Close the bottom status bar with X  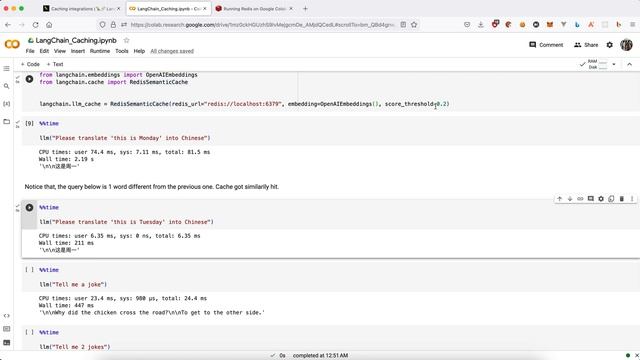pyautogui.click(x=636, y=356)
